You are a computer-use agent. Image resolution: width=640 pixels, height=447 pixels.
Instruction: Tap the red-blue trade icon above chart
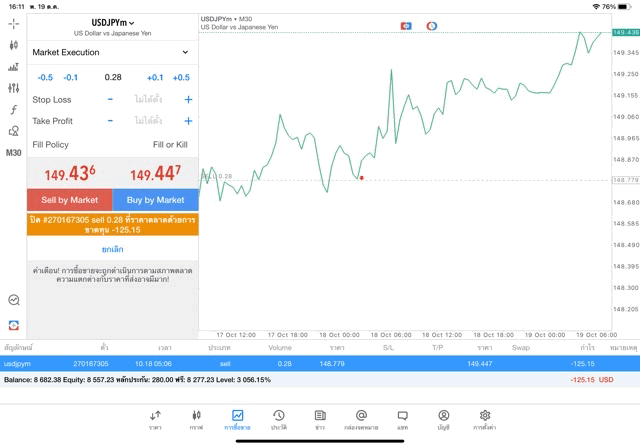click(406, 26)
